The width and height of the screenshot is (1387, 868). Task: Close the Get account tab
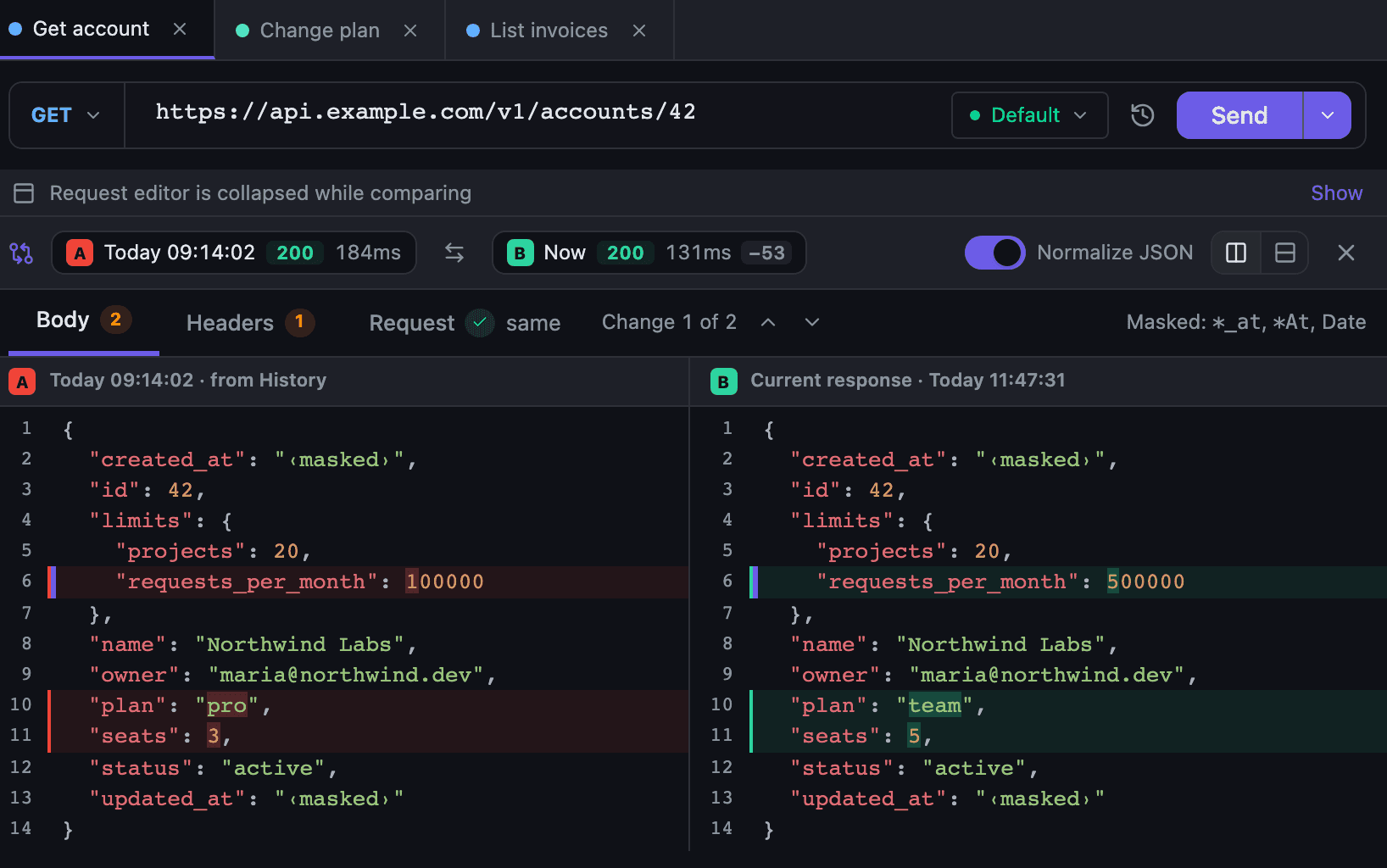point(180,29)
